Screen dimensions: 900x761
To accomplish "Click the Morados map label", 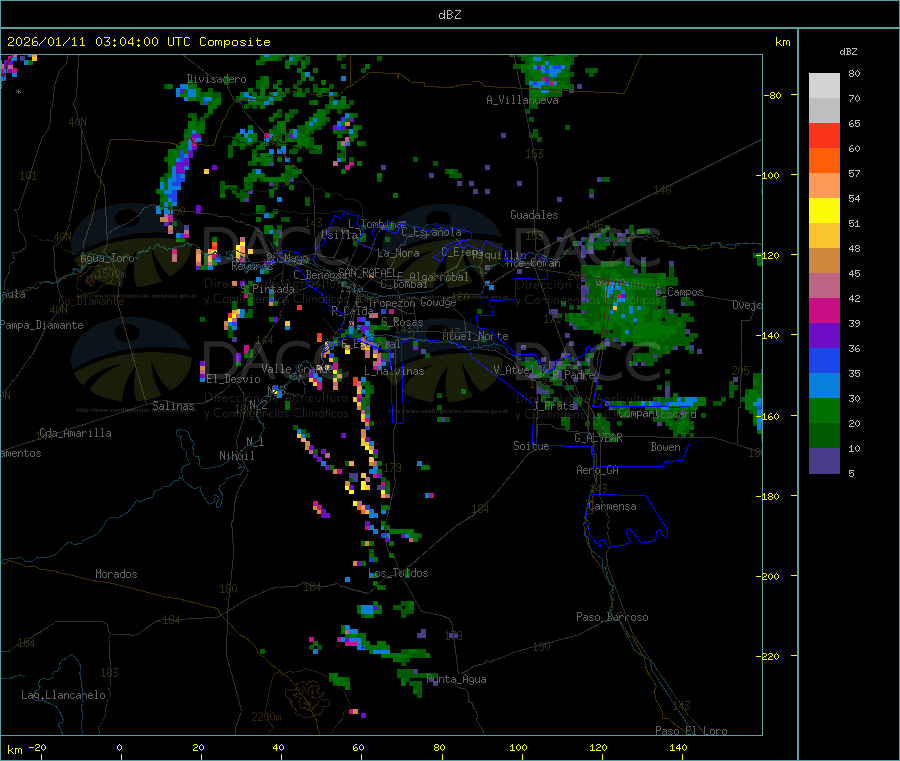I will (116, 574).
